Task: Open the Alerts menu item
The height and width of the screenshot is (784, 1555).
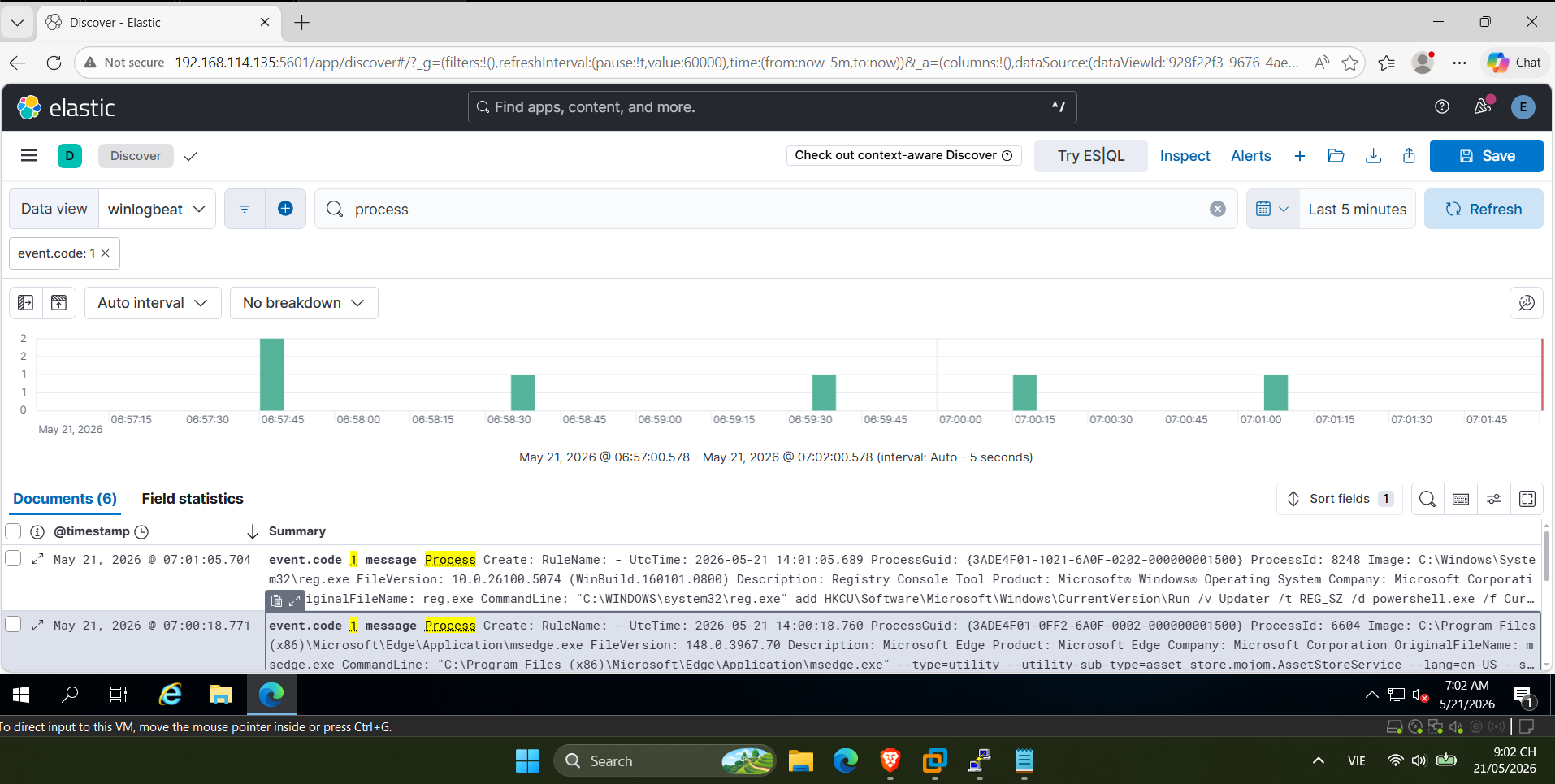Action: click(x=1250, y=156)
